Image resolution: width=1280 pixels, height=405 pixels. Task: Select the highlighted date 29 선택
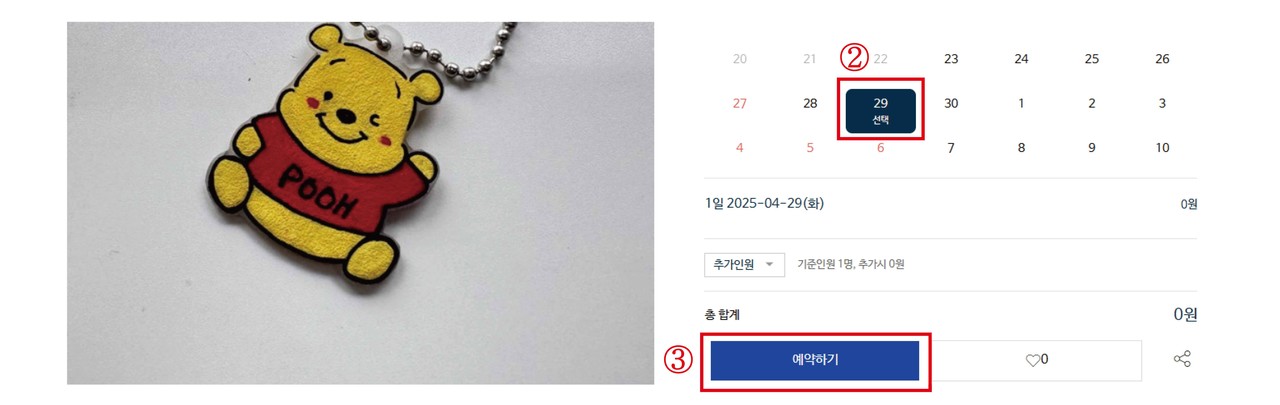tap(880, 110)
